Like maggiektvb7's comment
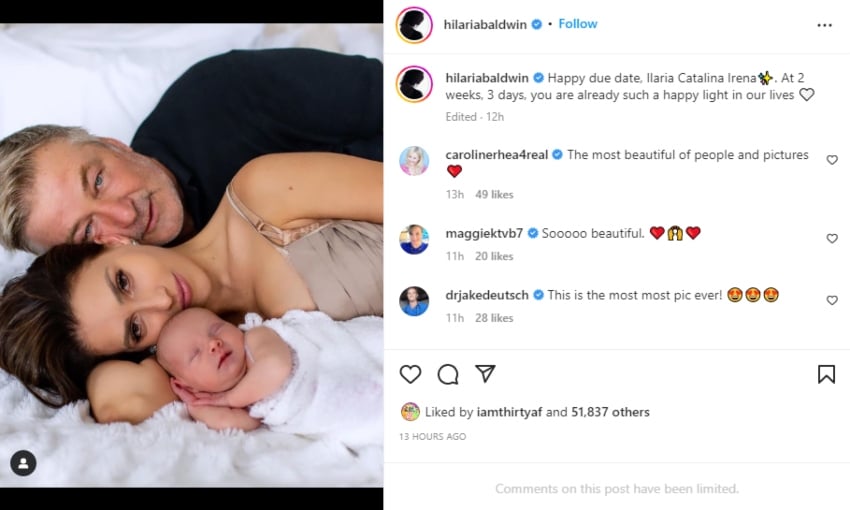850x510 pixels. [x=832, y=239]
